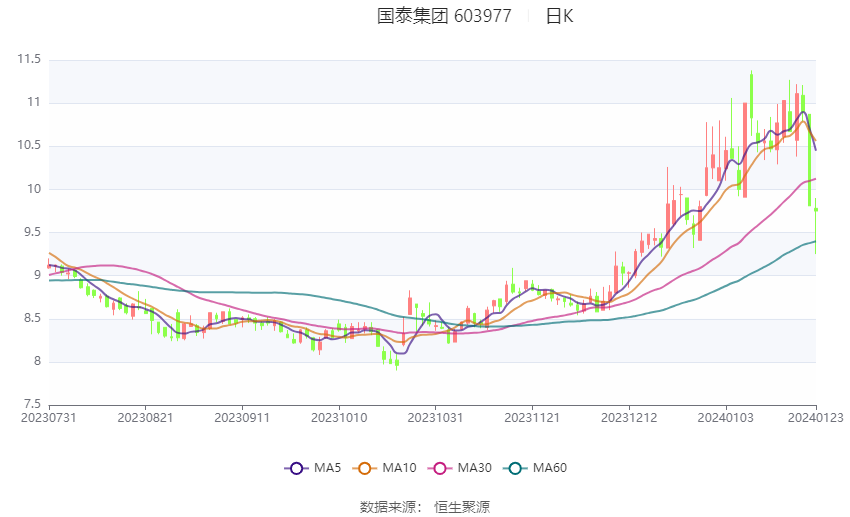Click the 日K label in title

point(559,16)
